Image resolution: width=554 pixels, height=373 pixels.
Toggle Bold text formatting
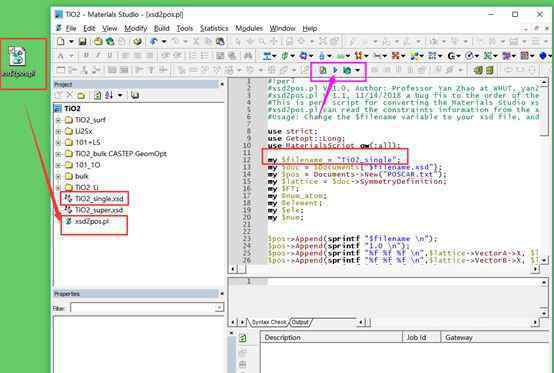[86, 55]
